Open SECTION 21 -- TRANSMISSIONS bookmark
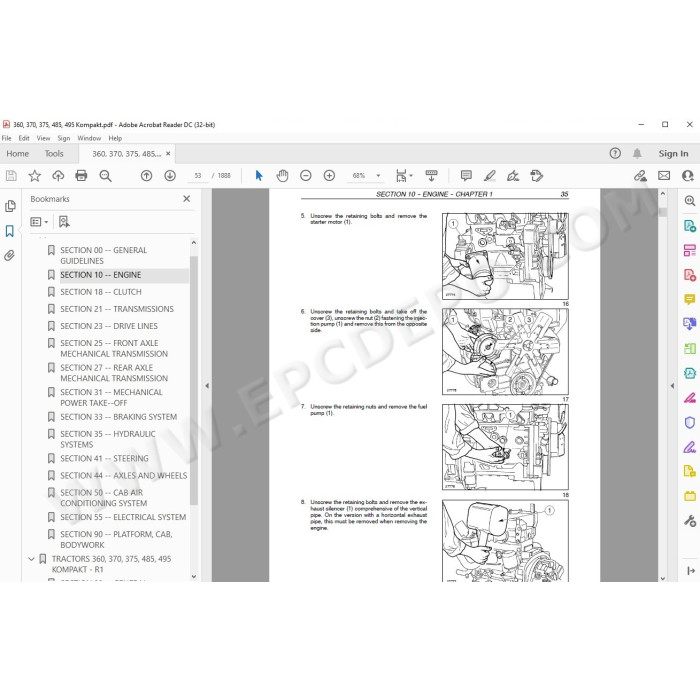This screenshot has height=700, width=700. click(x=117, y=309)
